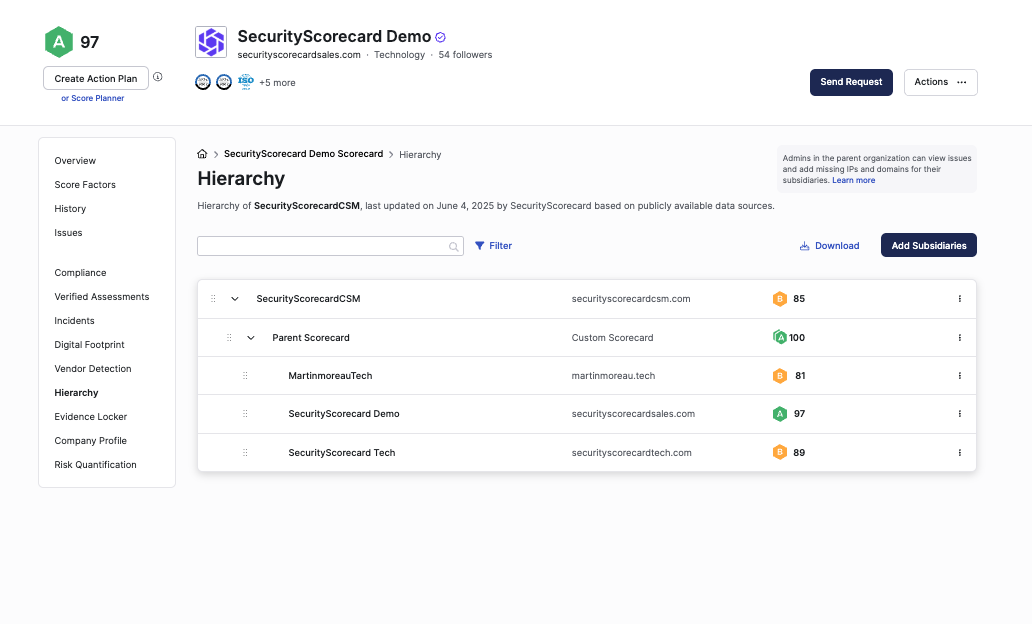The image size is (1032, 624).
Task: Go to Score Factors in sidebar
Action: (85, 185)
